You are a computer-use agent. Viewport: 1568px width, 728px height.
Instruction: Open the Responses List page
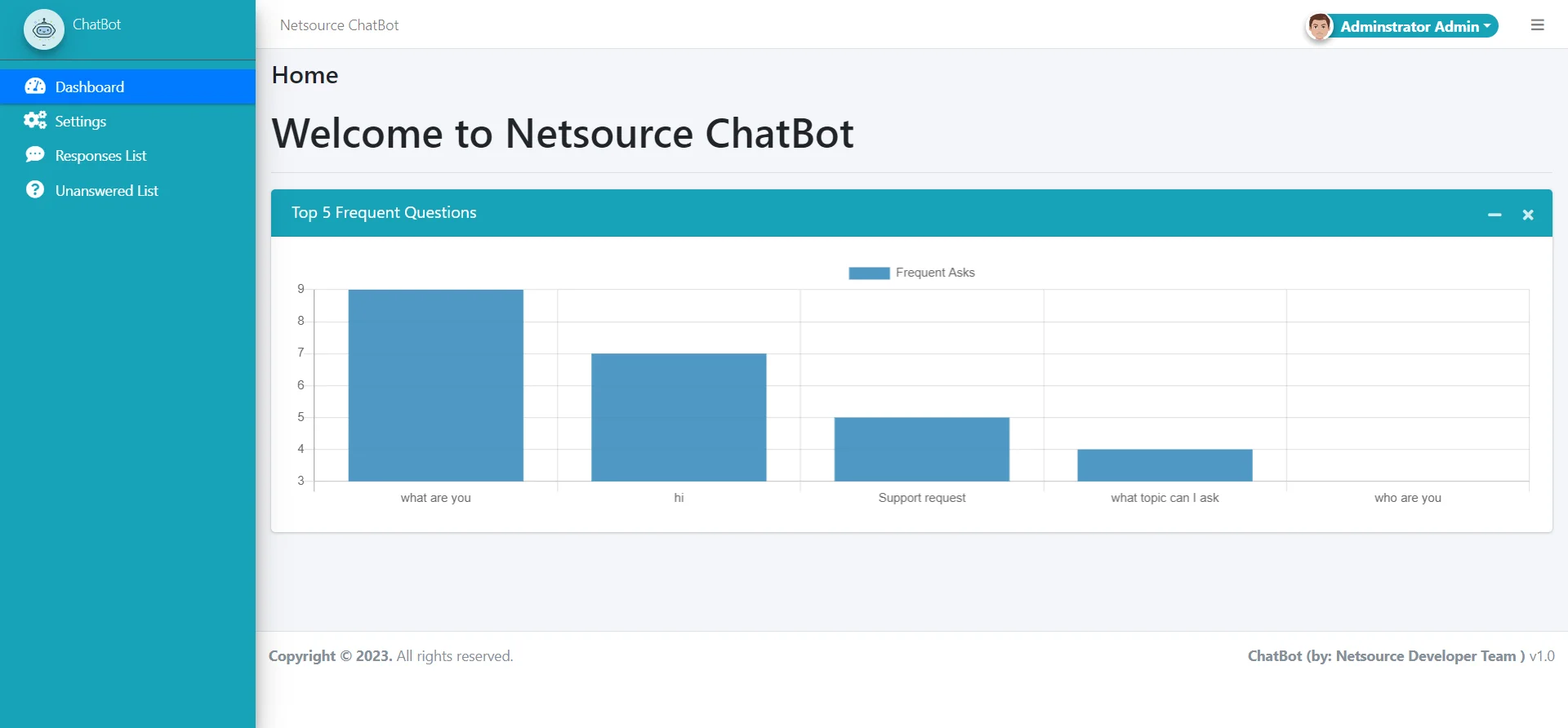(127, 155)
